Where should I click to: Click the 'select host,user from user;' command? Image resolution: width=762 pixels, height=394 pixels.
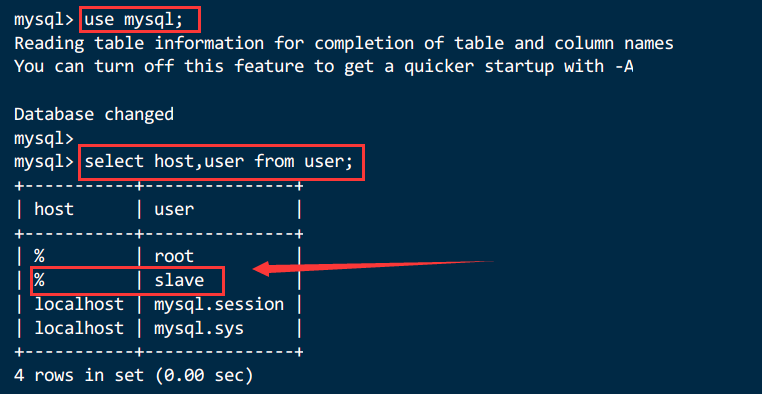click(218, 162)
